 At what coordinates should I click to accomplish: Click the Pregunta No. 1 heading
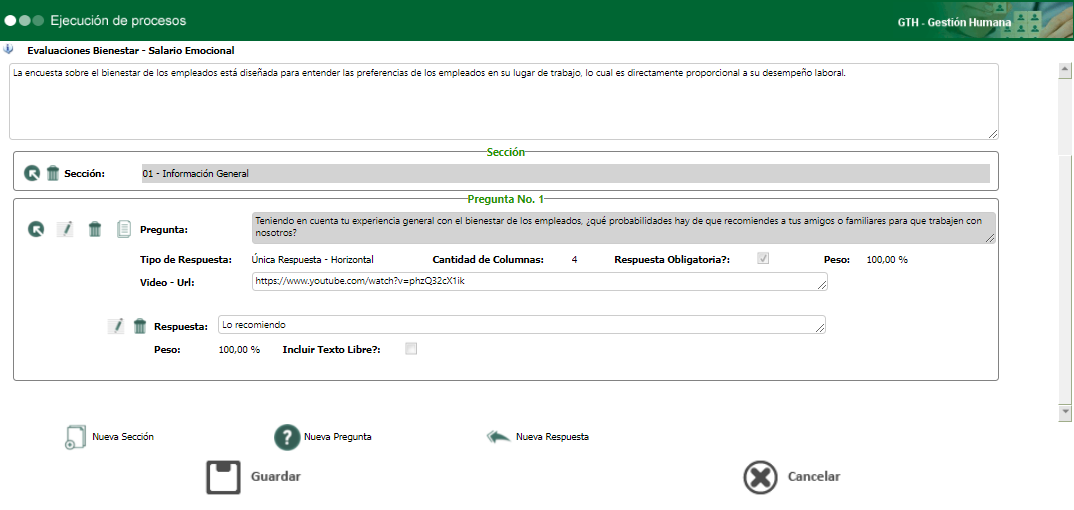coord(505,199)
